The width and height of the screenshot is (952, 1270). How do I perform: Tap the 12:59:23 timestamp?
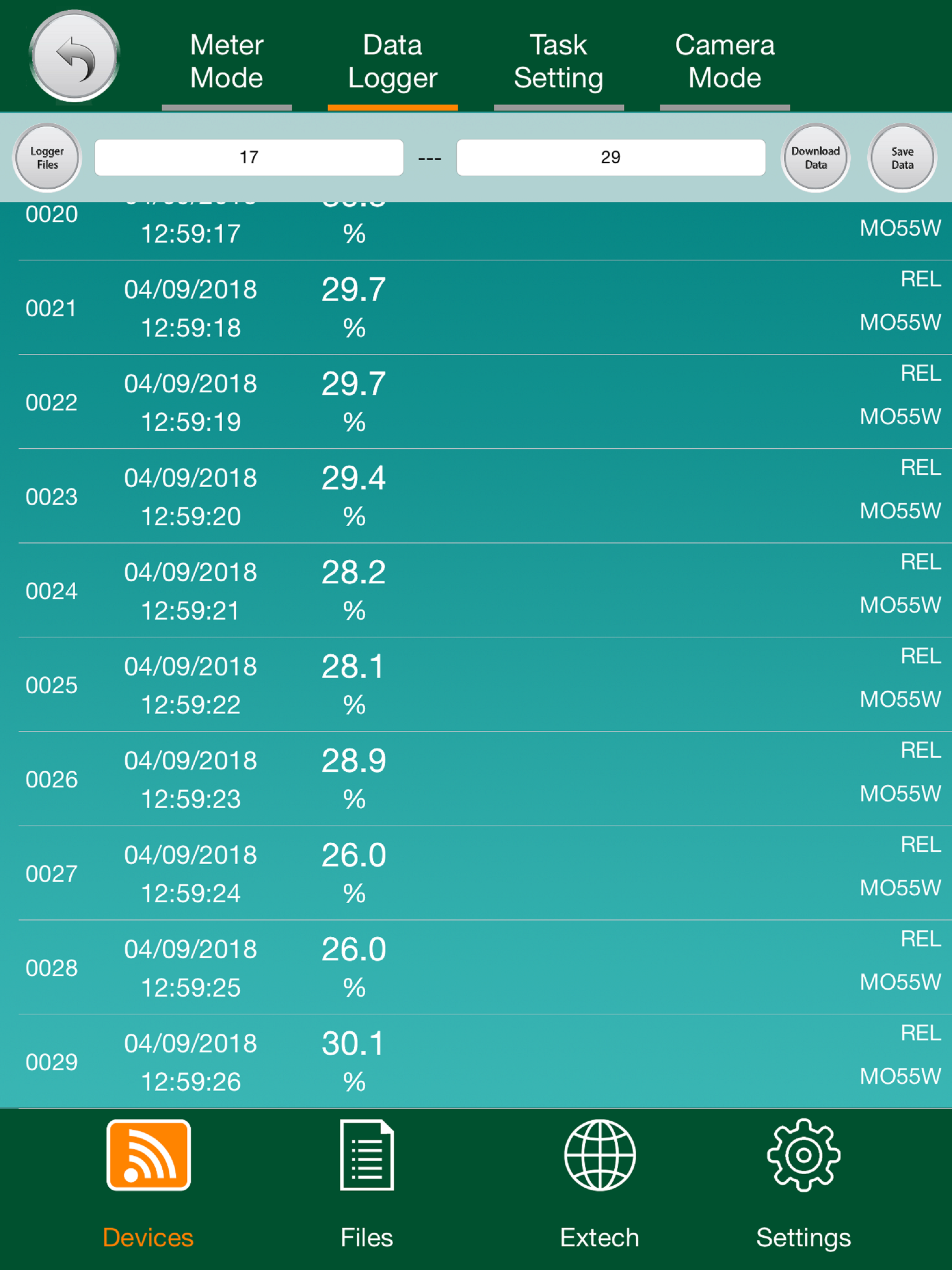coord(191,799)
